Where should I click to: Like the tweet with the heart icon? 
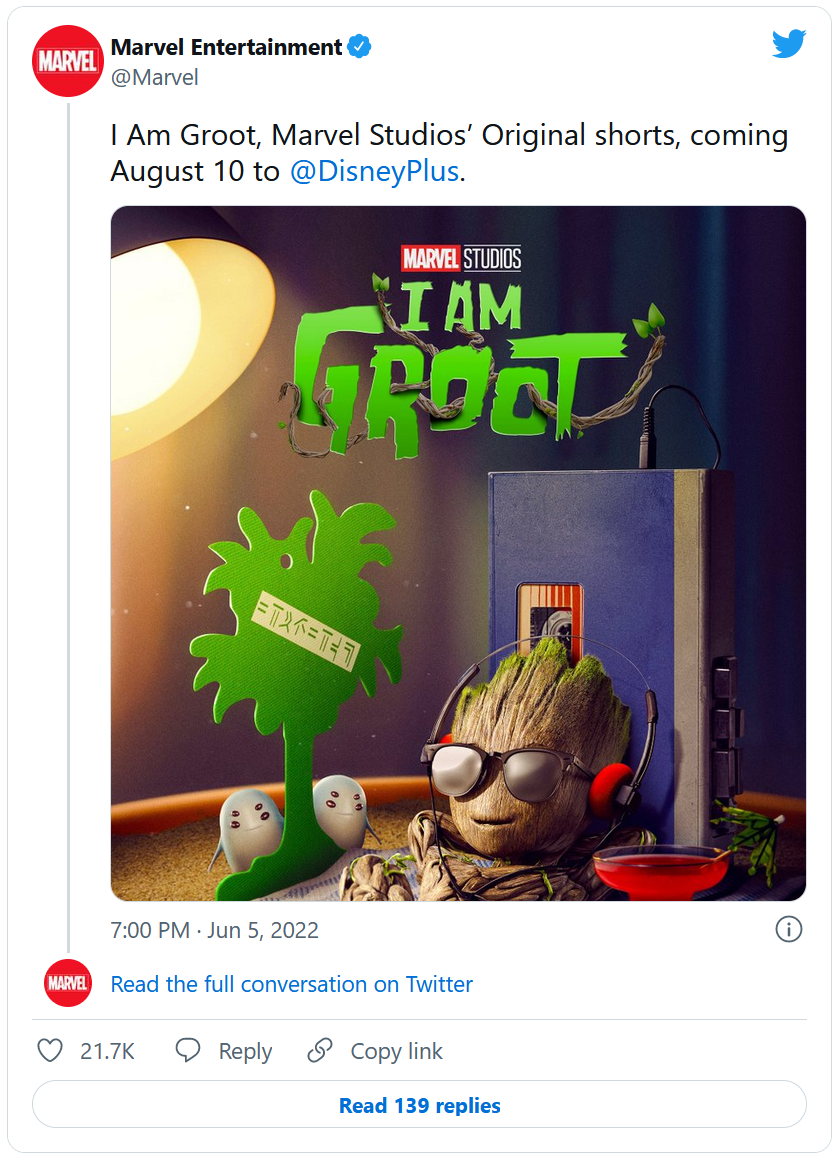(x=50, y=1051)
